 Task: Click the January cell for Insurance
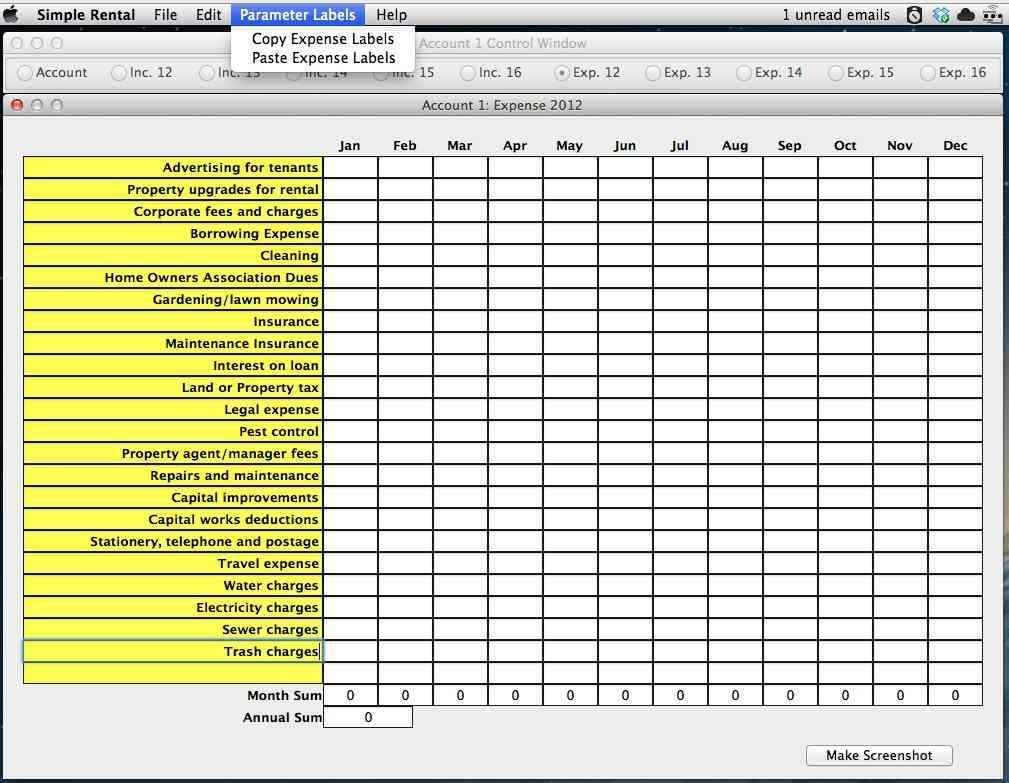(349, 321)
